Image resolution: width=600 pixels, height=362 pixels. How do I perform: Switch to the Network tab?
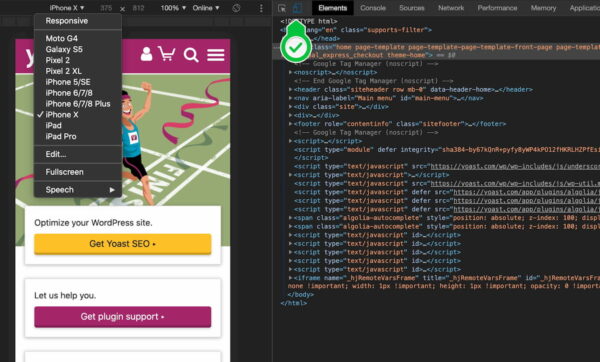(x=451, y=8)
